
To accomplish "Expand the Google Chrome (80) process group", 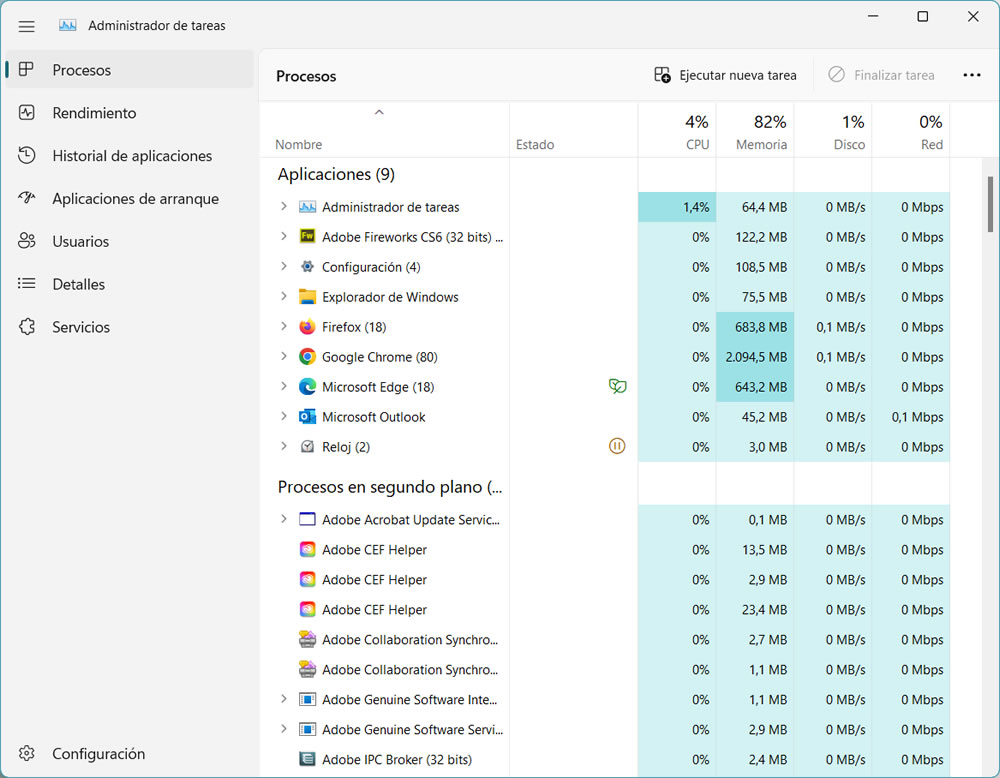I will 284,356.
